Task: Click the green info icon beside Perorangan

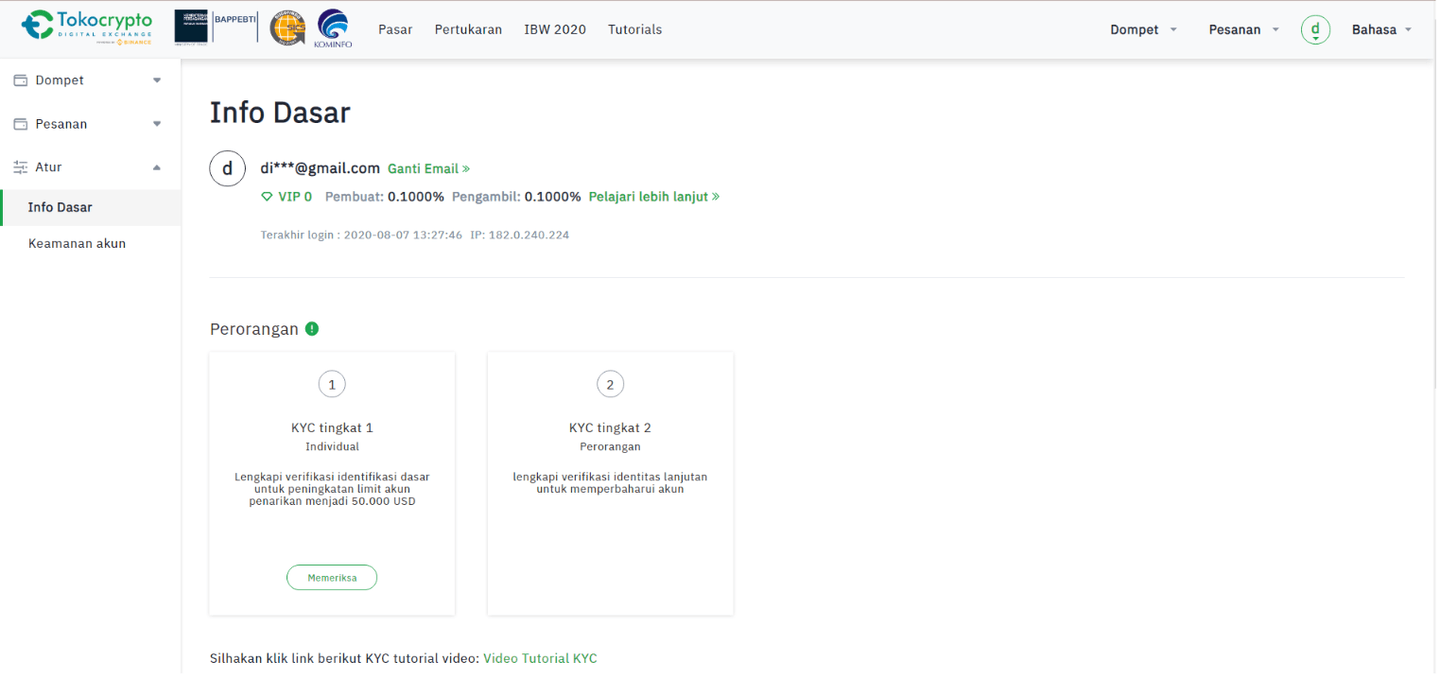Action: pyautogui.click(x=312, y=329)
